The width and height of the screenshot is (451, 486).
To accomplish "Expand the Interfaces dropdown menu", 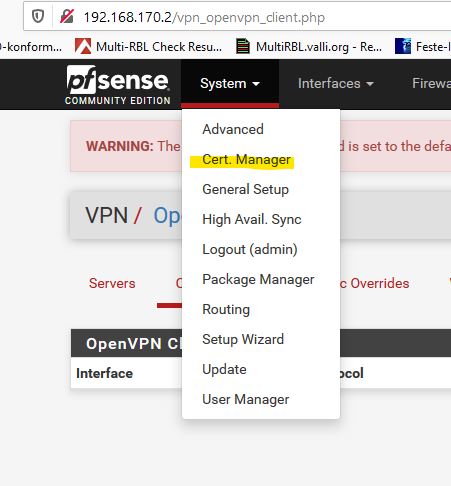I will [x=336, y=84].
